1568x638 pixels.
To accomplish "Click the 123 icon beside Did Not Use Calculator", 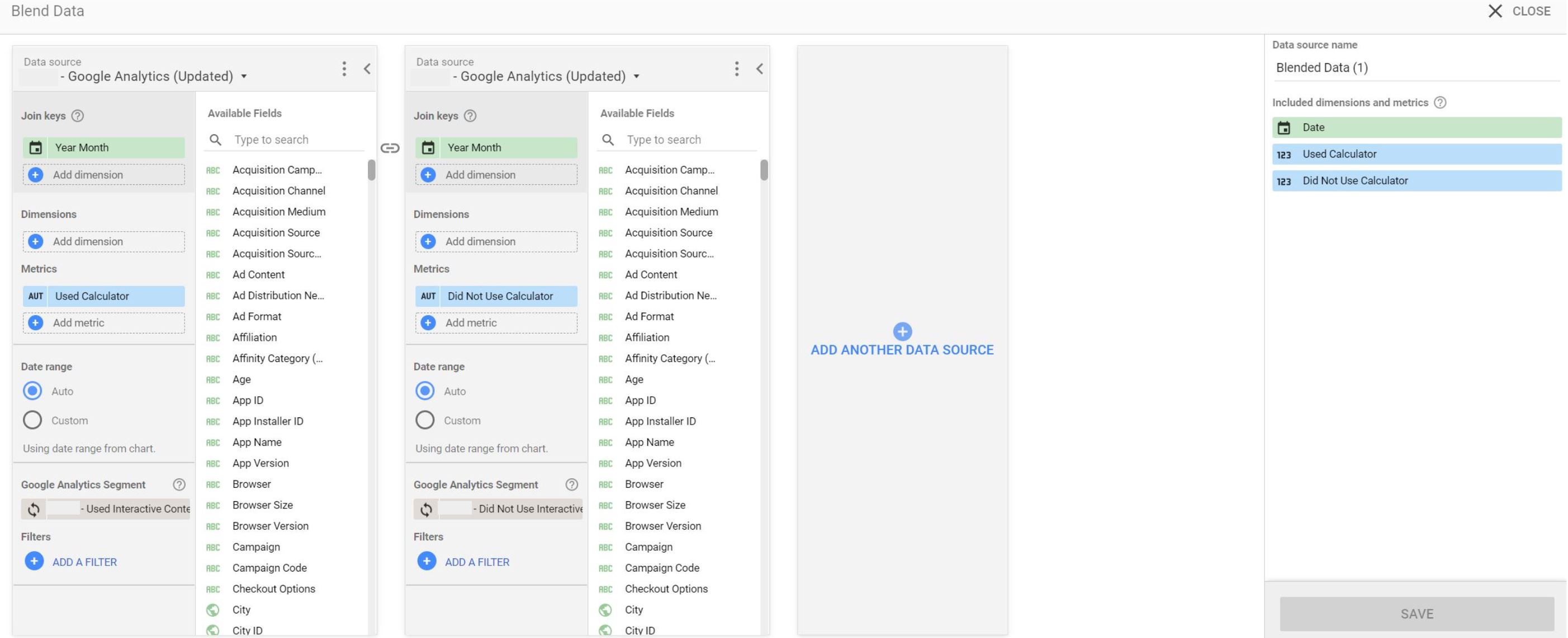I will pyautogui.click(x=1285, y=180).
